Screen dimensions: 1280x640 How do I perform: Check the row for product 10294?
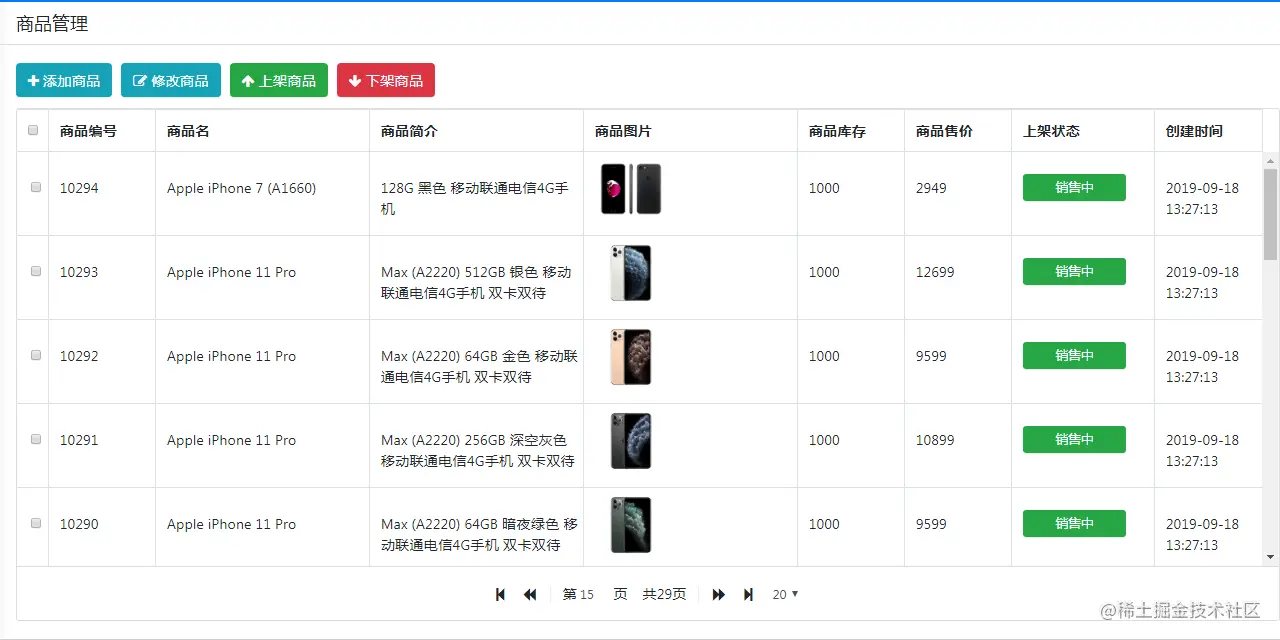pos(36,187)
